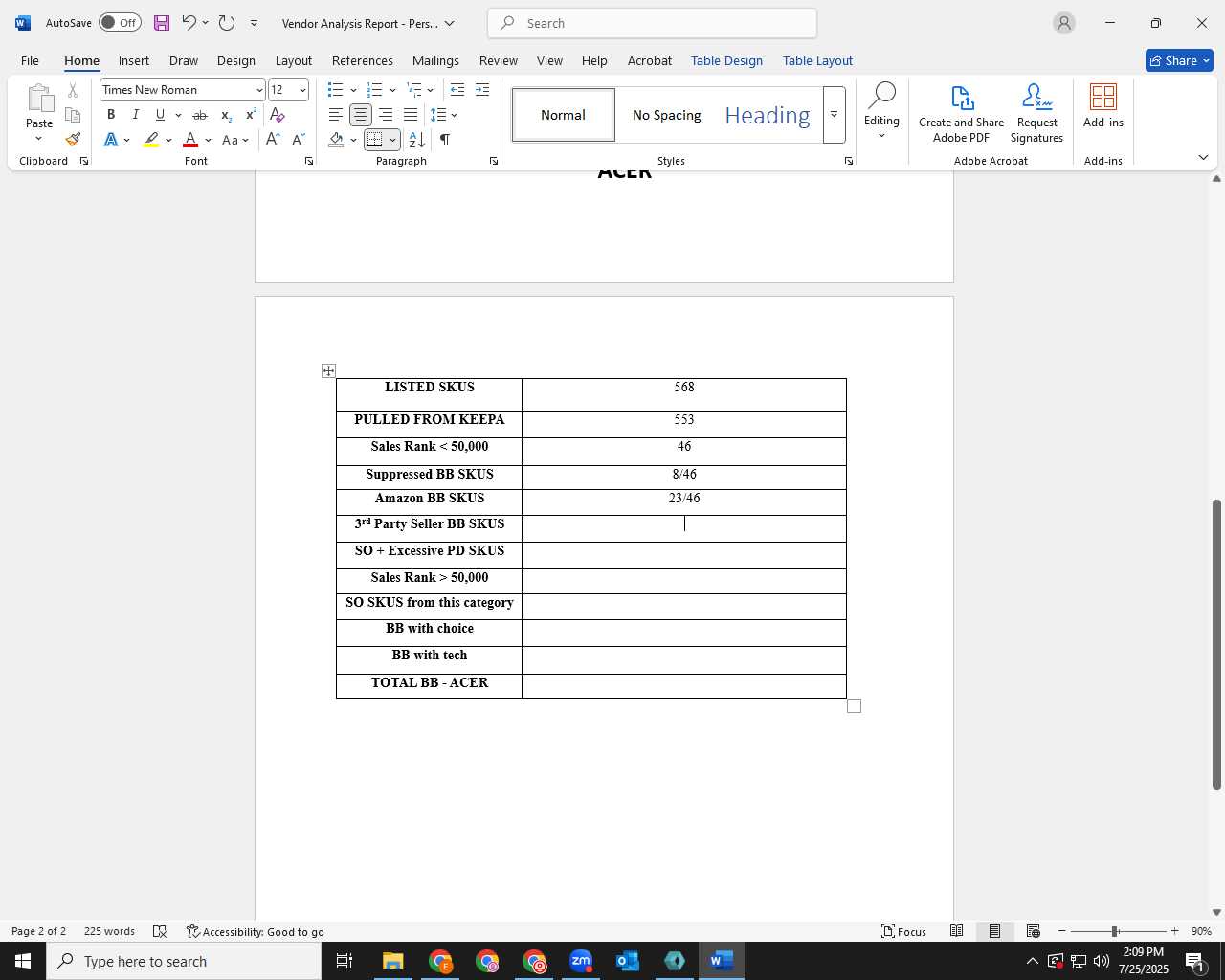Show paragraph marks pilcrow

click(x=445, y=140)
